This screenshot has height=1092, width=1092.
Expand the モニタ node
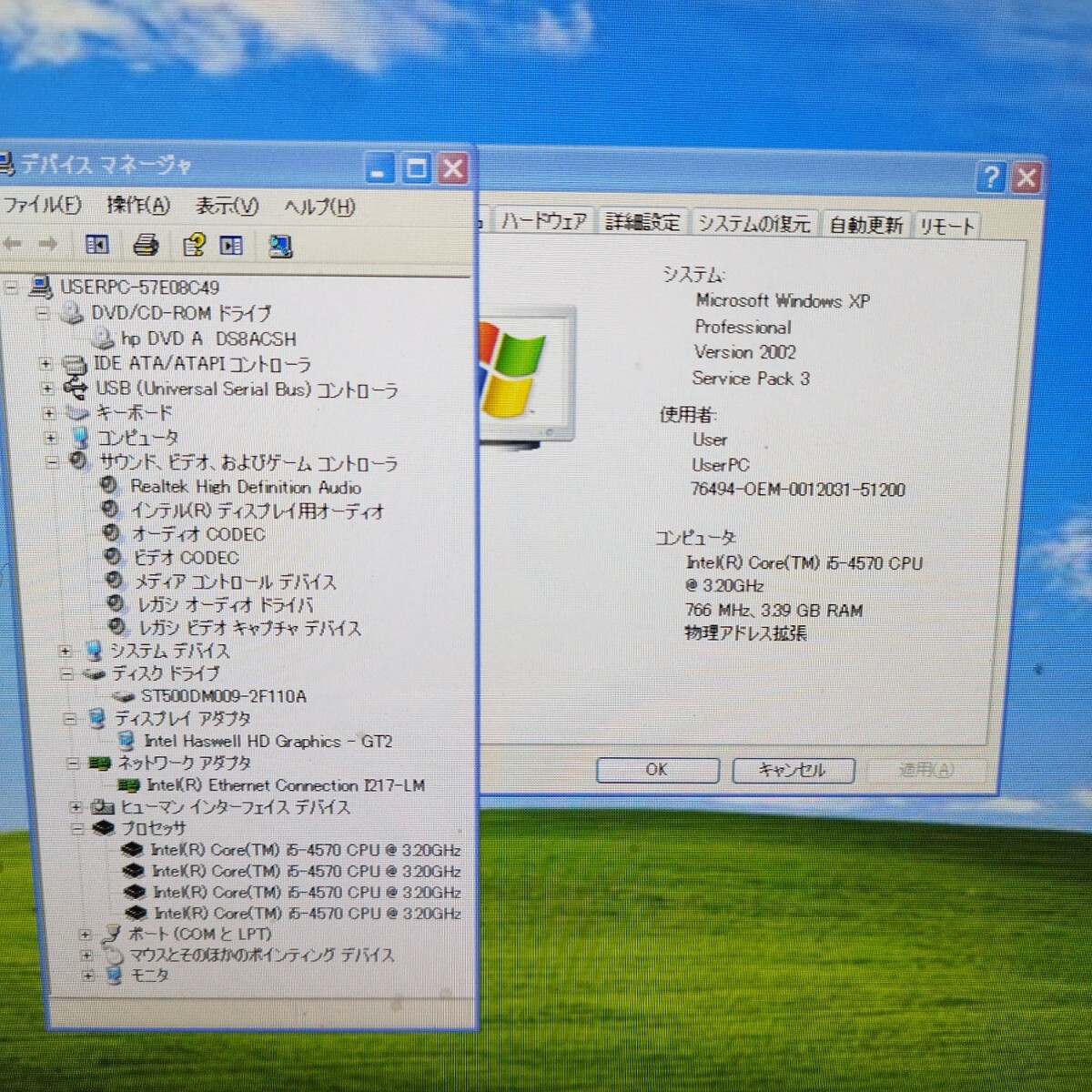pyautogui.click(x=88, y=976)
